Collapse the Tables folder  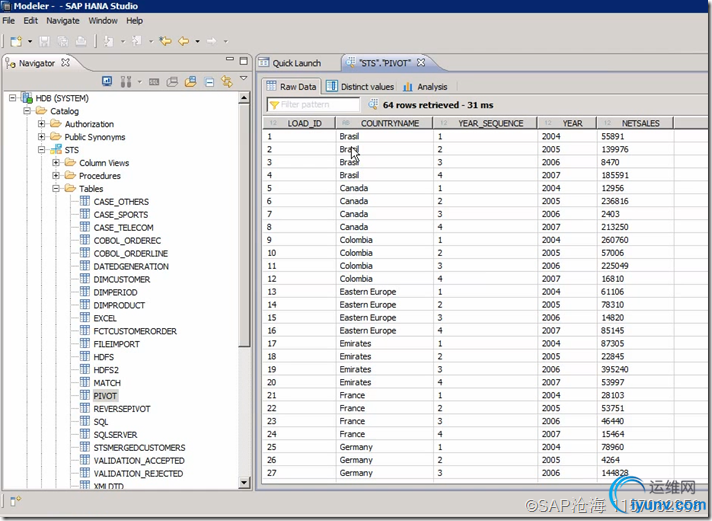tap(55, 188)
